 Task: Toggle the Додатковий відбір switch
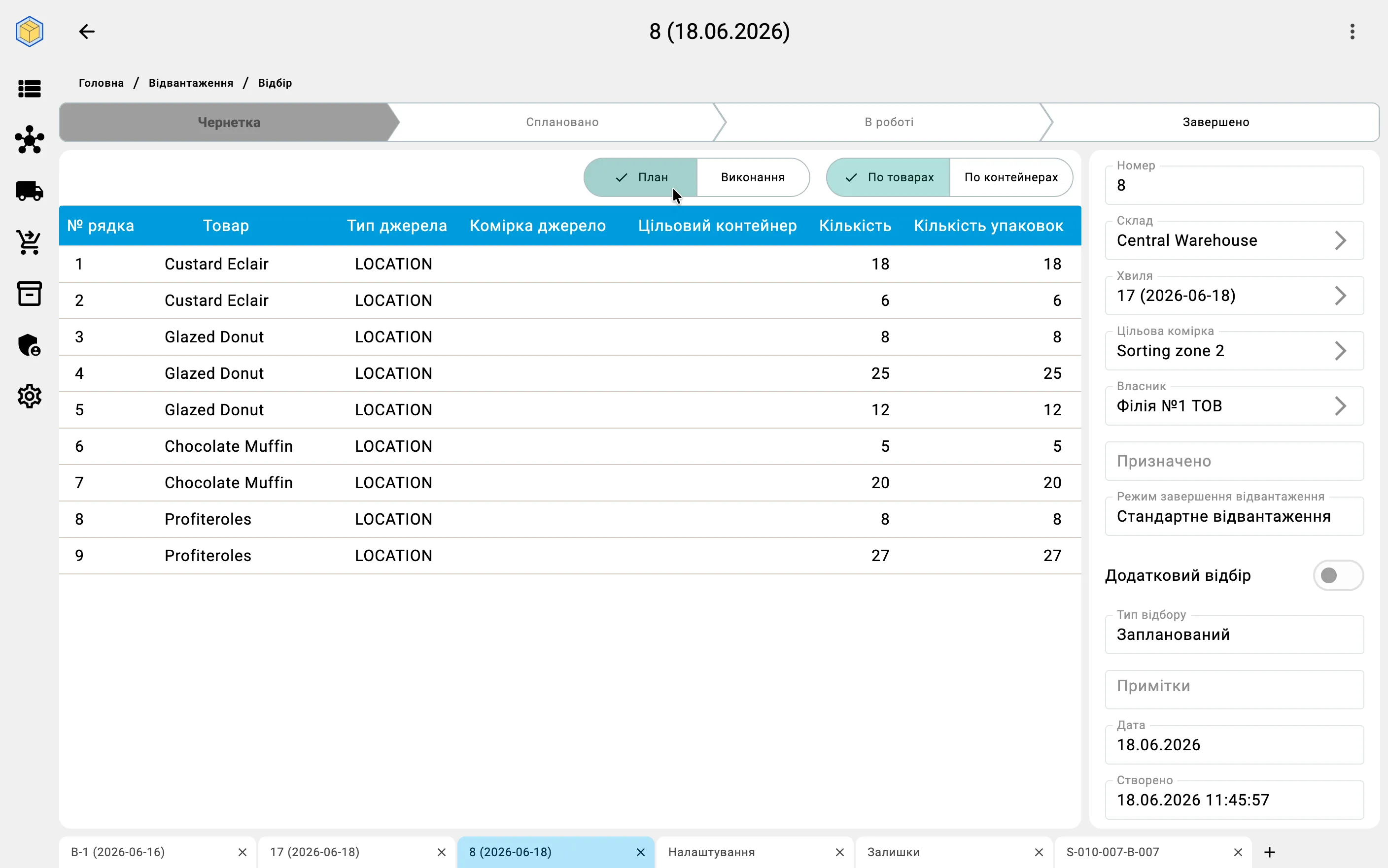pyautogui.click(x=1337, y=575)
